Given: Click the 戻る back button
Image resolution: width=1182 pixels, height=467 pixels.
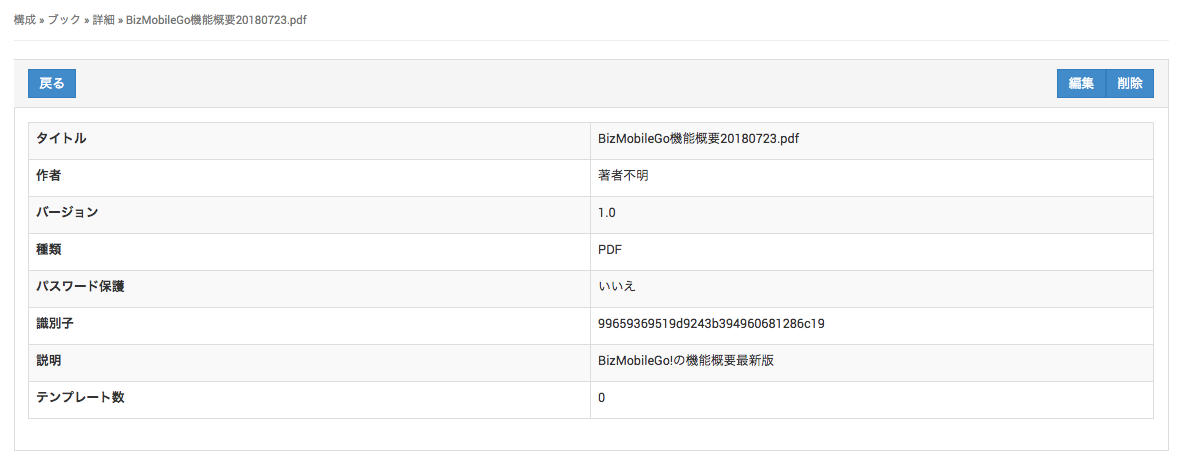Looking at the screenshot, I should (52, 84).
